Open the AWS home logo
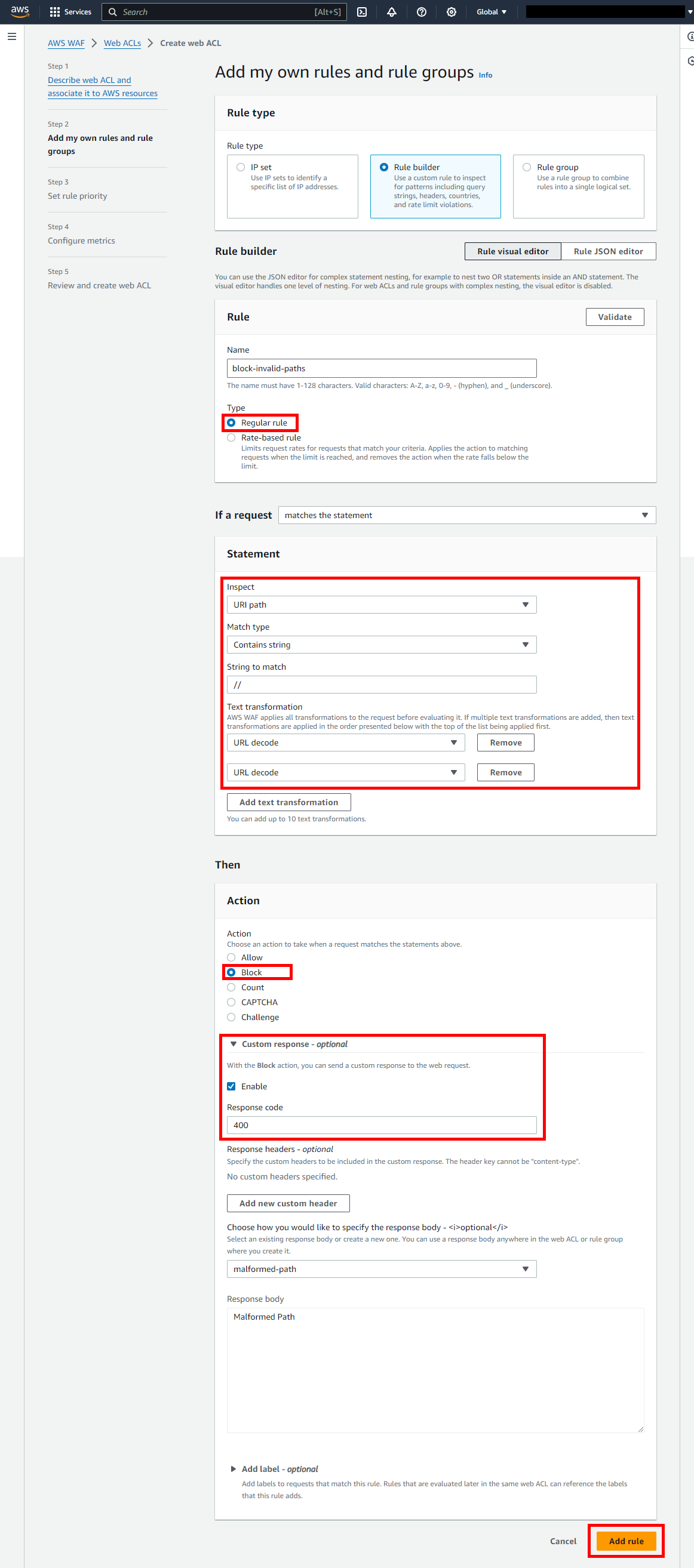 click(20, 11)
